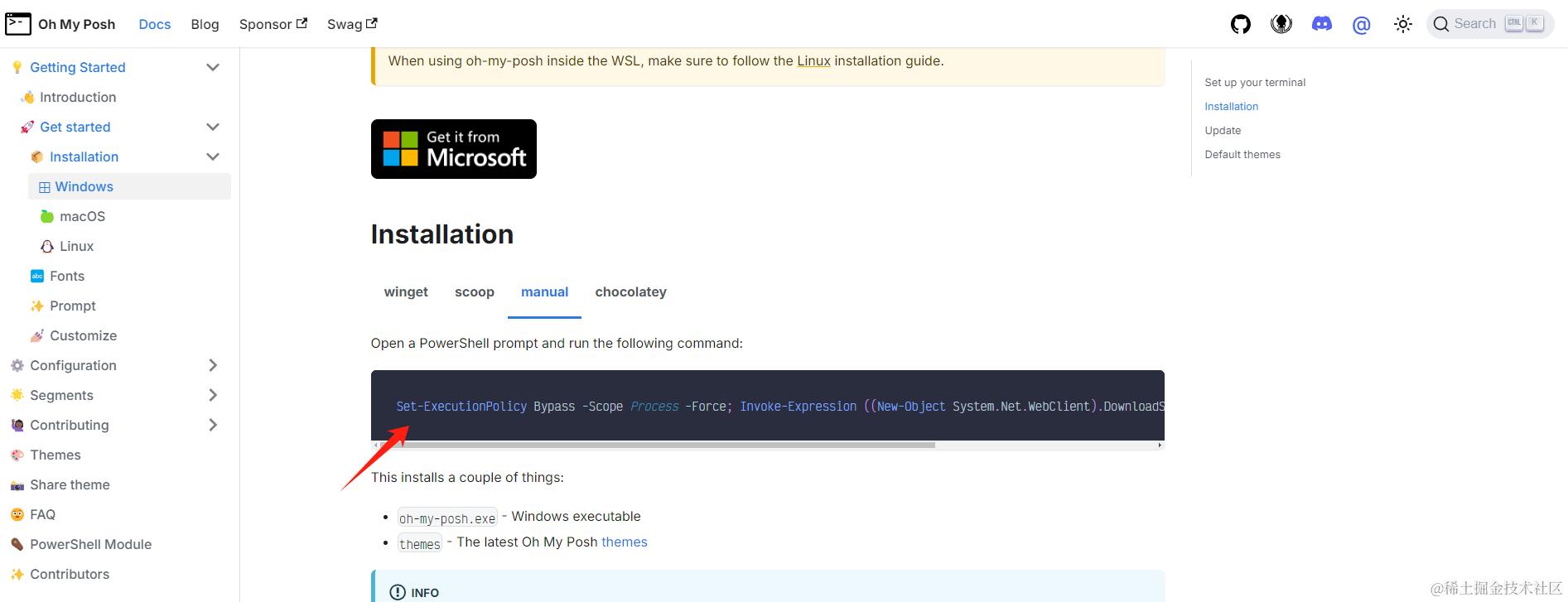Open the FAQ sidebar page
The image size is (1568, 602).
coord(42,514)
